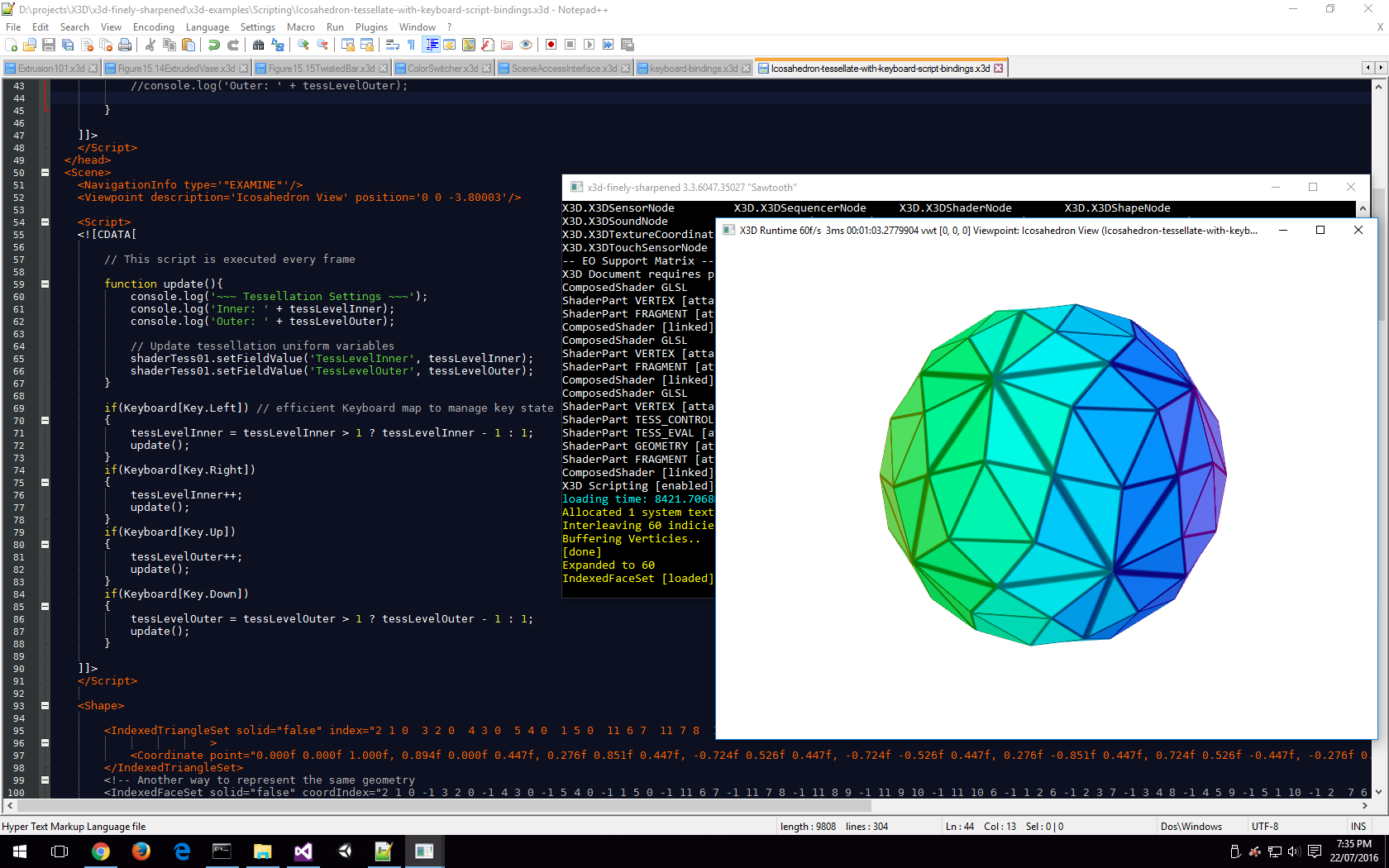Open the File menu

13,27
